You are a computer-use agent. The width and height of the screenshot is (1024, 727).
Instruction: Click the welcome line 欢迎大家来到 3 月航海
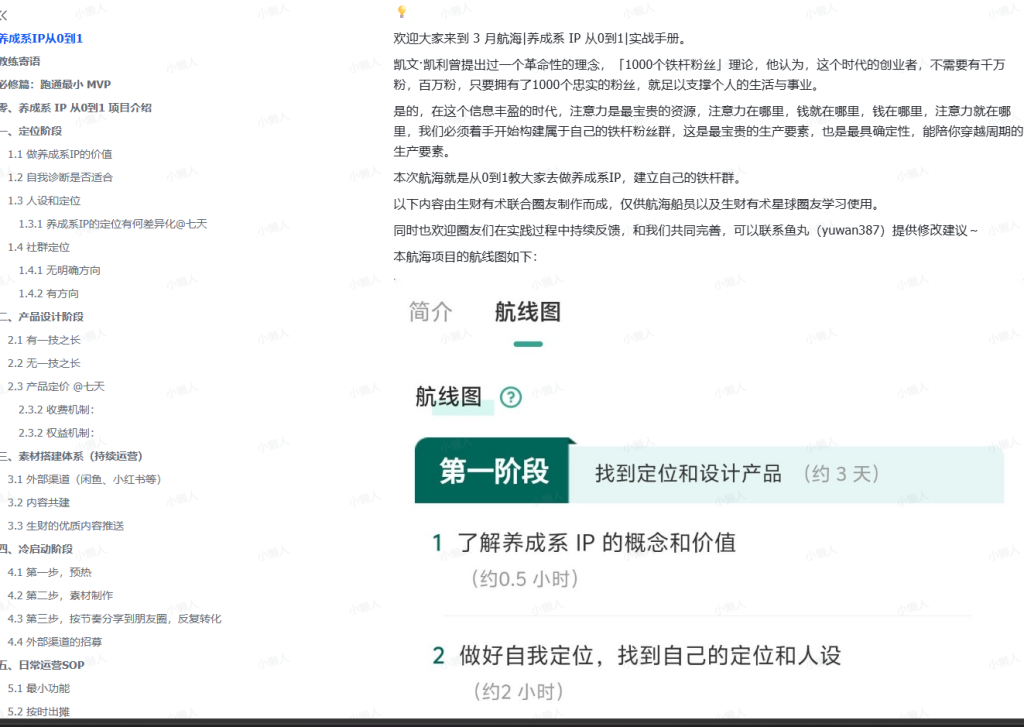tap(541, 39)
